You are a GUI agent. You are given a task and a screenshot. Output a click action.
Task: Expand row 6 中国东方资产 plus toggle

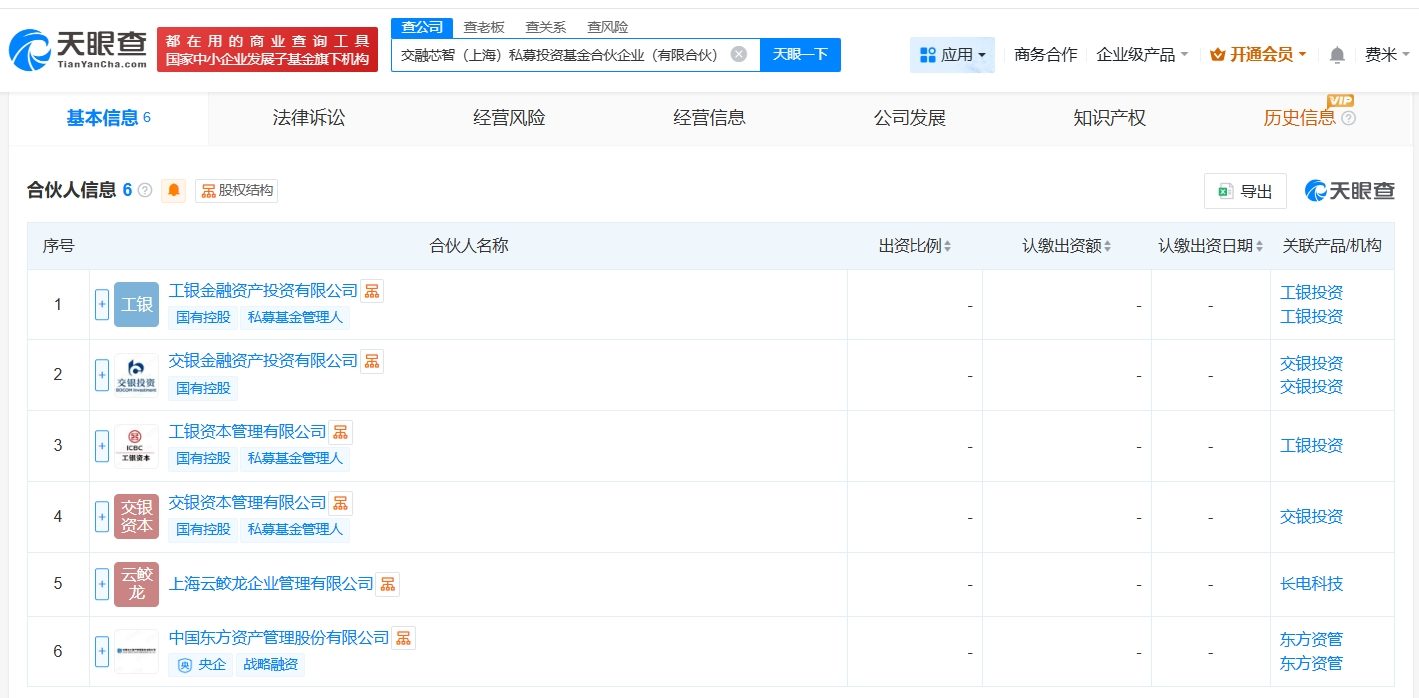(102, 651)
